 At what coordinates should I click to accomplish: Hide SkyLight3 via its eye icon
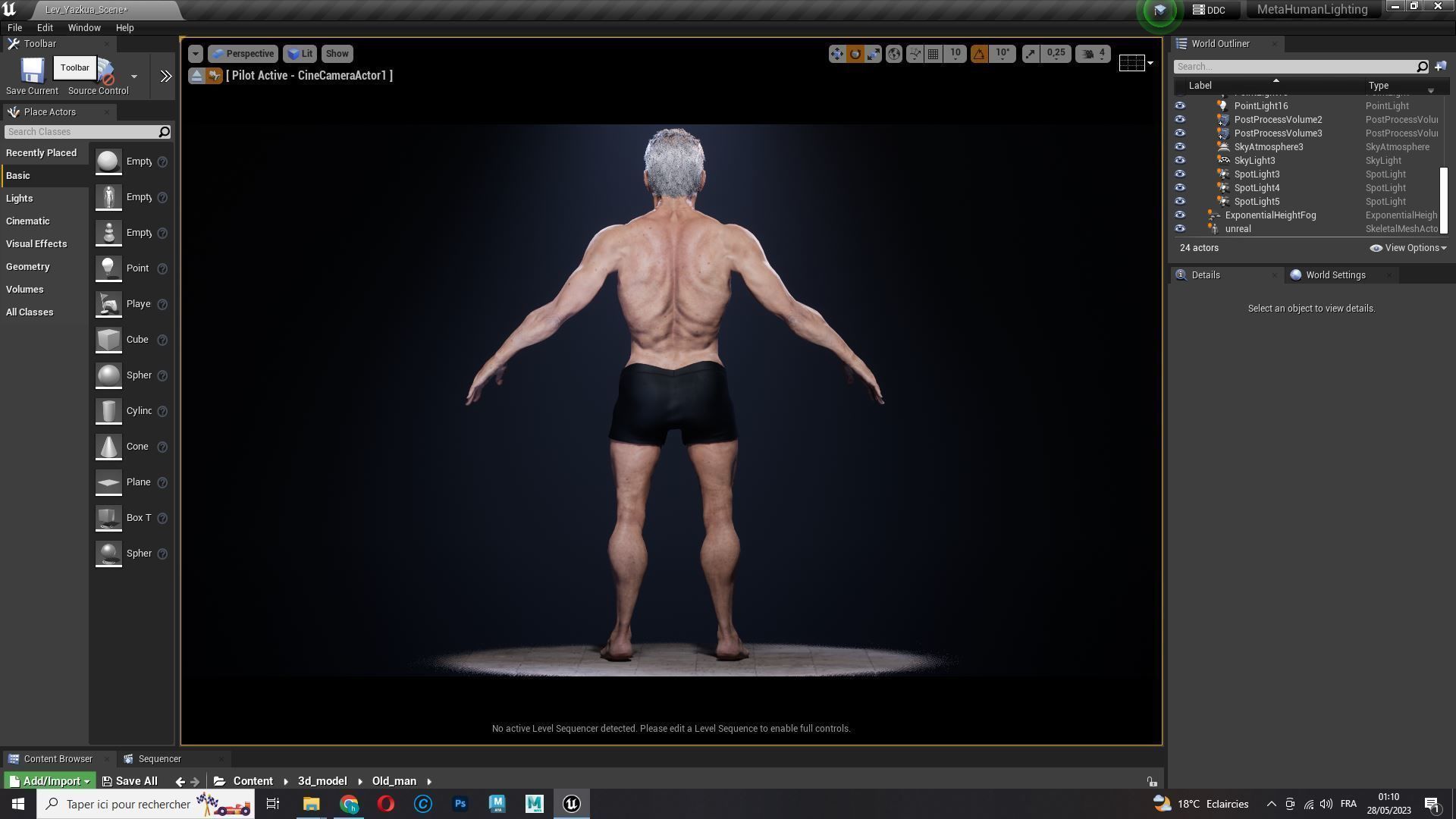coord(1180,161)
